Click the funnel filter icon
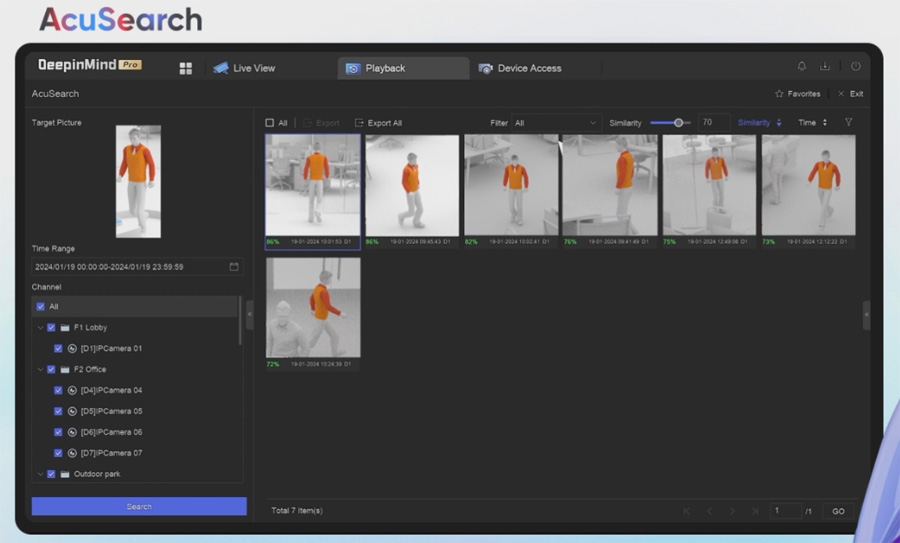900x543 pixels. [x=849, y=123]
